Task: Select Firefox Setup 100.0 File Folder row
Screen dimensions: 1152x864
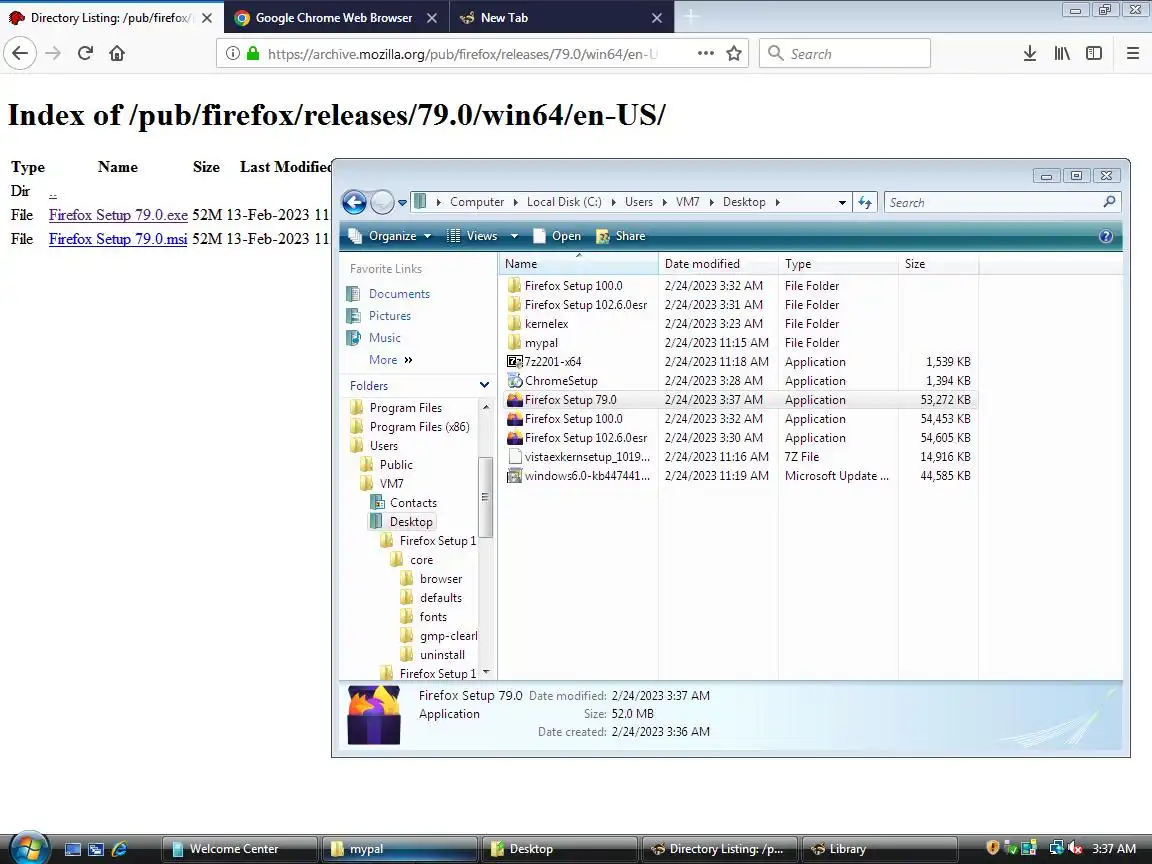Action: click(739, 286)
